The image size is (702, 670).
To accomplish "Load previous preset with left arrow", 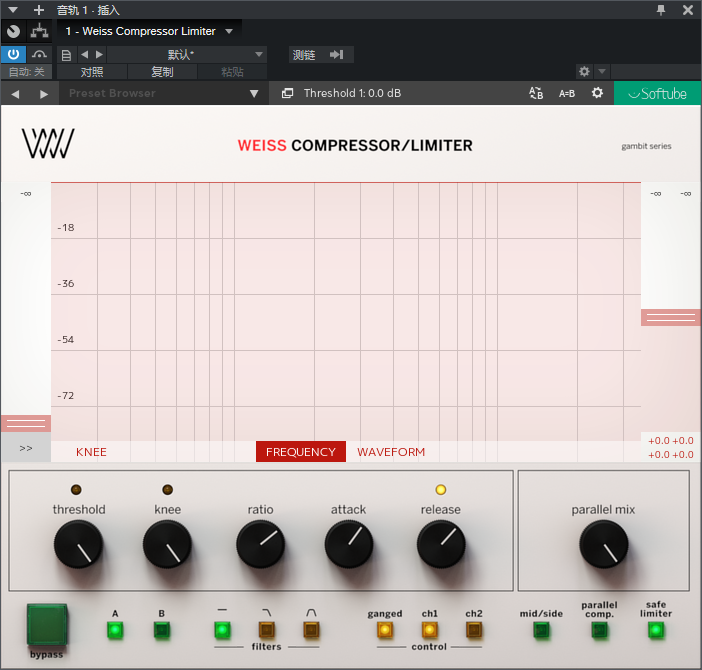I will click(x=85, y=55).
